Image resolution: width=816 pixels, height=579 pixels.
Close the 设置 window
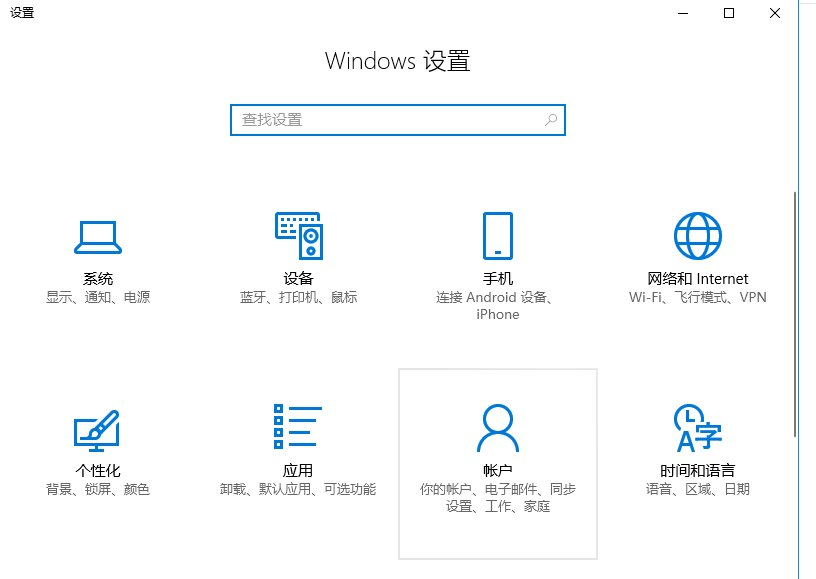[775, 14]
